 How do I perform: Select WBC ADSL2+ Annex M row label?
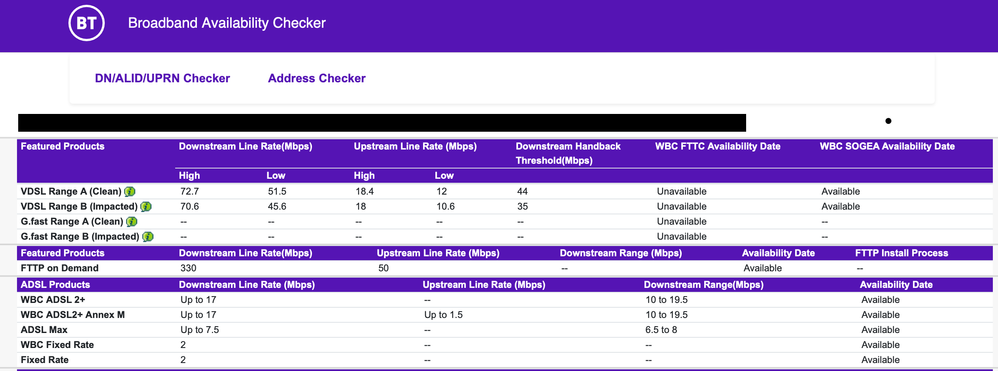tap(73, 314)
